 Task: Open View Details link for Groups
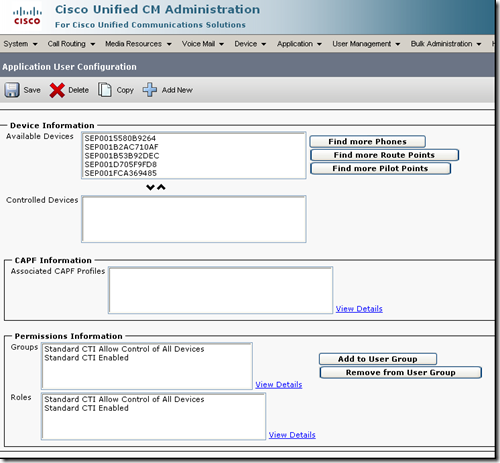point(279,385)
